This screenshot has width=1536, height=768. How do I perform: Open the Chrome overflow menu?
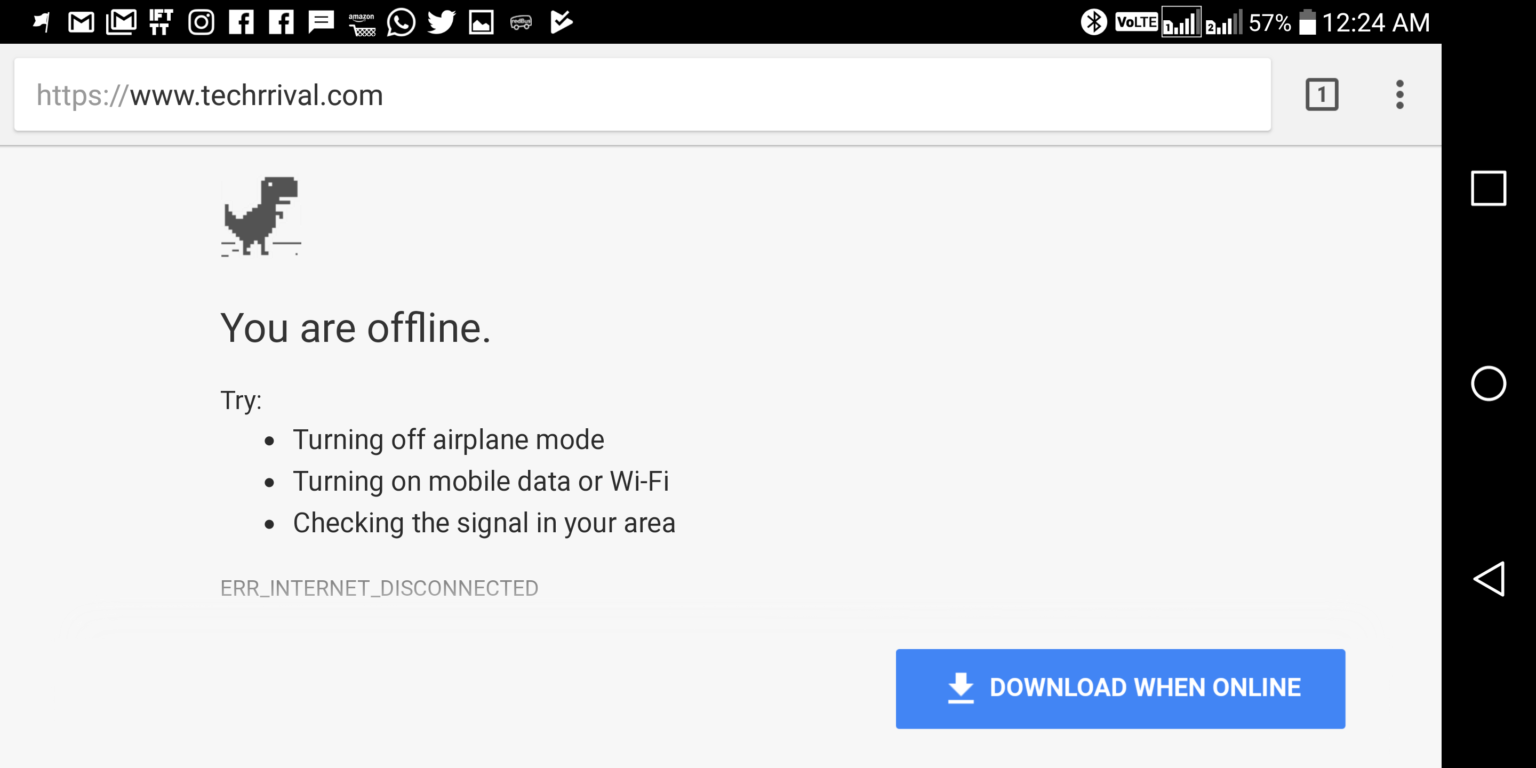coord(1399,94)
